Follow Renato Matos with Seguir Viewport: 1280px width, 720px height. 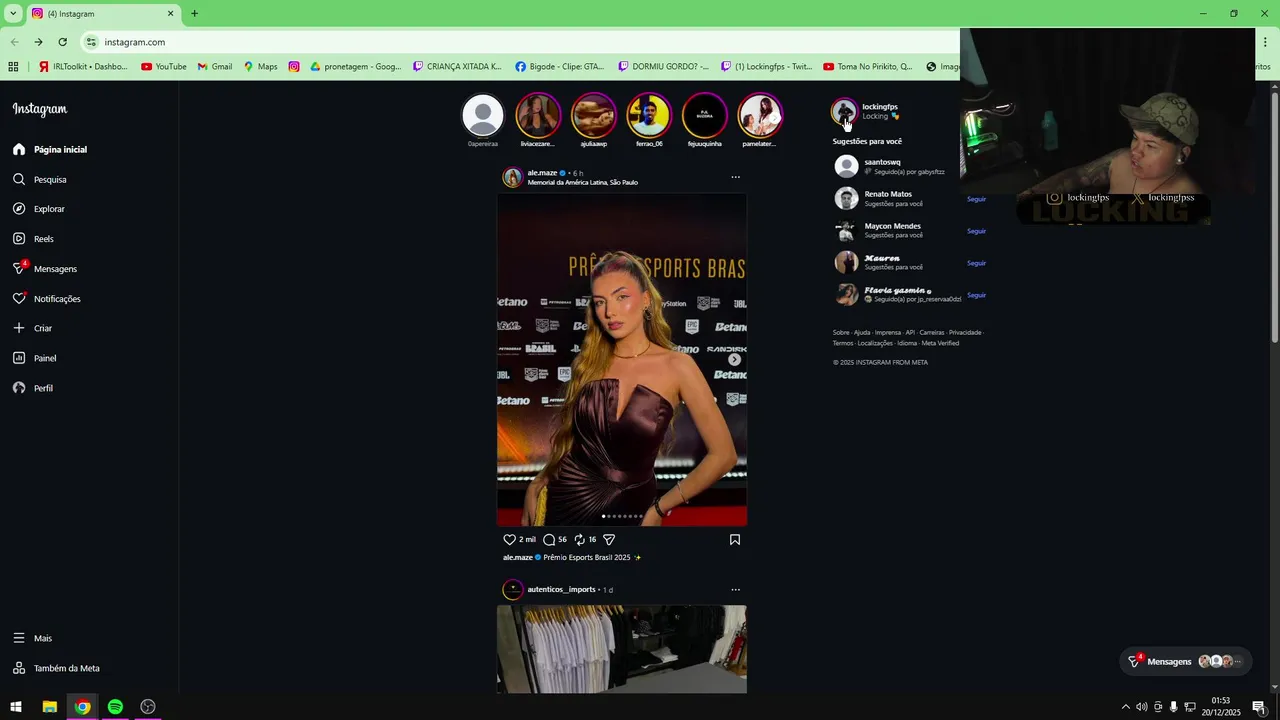(976, 199)
